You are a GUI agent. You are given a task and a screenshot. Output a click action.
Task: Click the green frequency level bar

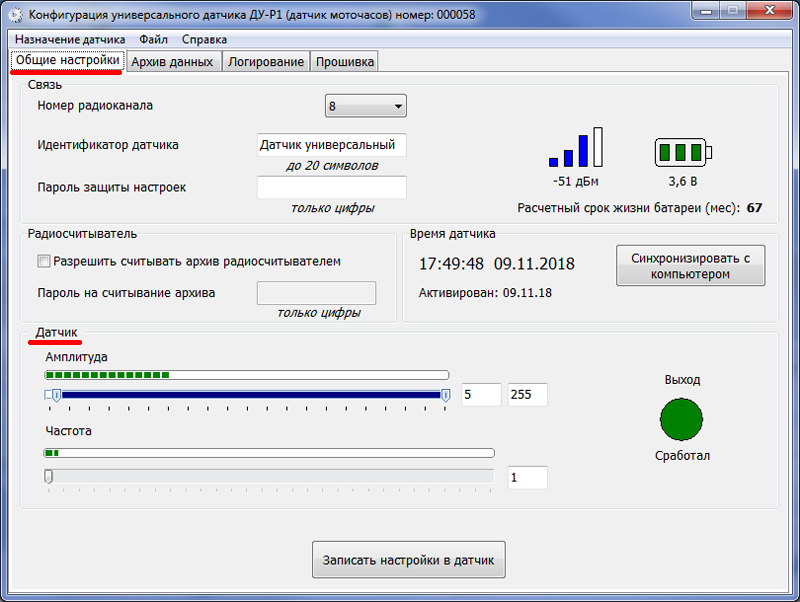(269, 453)
